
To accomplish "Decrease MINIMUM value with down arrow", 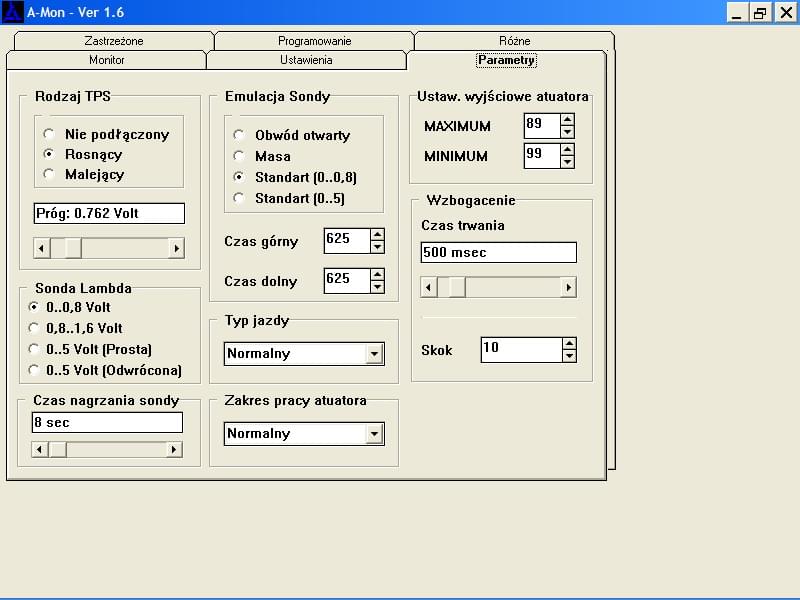I will coord(567,162).
